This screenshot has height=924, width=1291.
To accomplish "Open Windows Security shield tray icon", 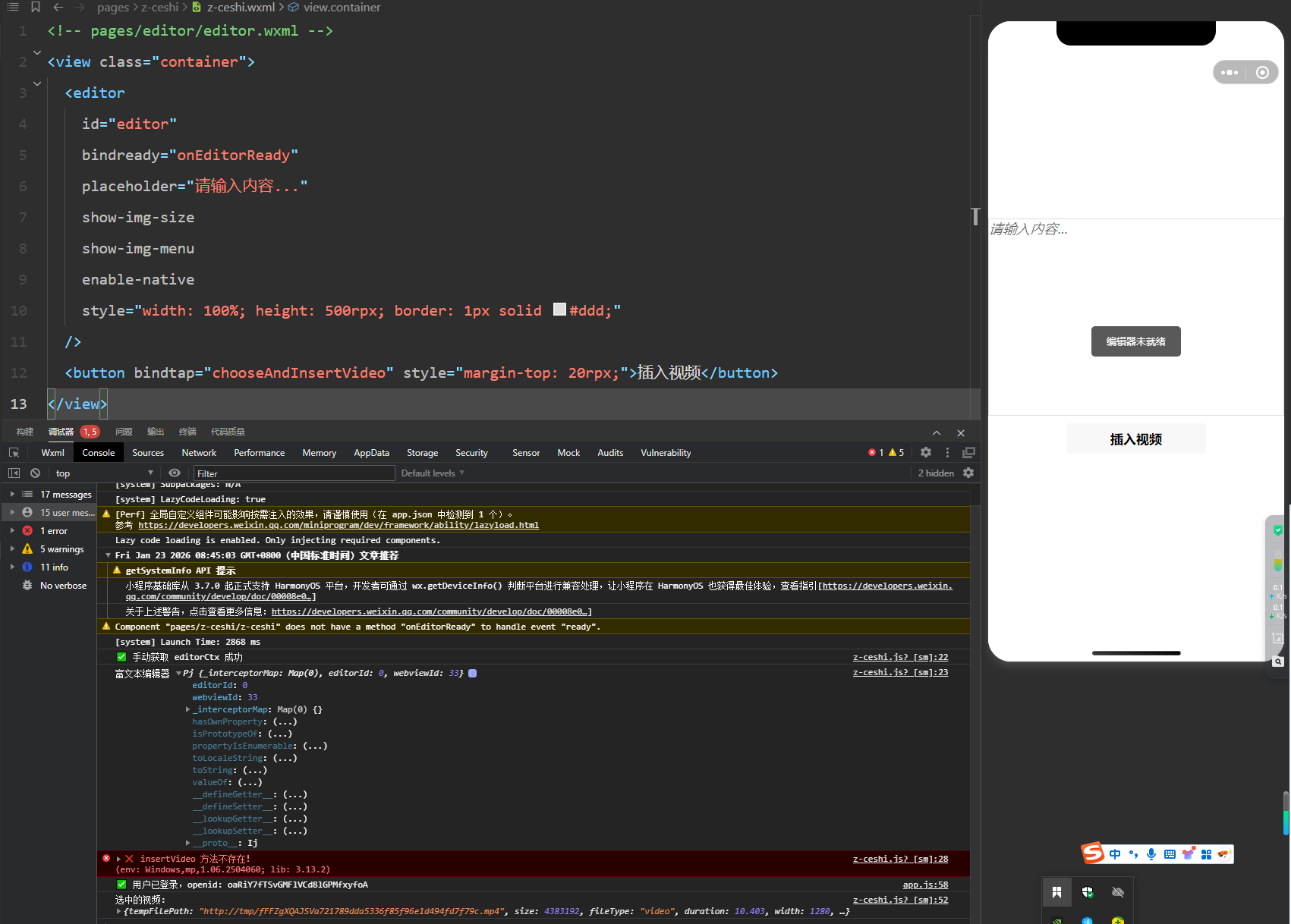I will (x=1088, y=892).
